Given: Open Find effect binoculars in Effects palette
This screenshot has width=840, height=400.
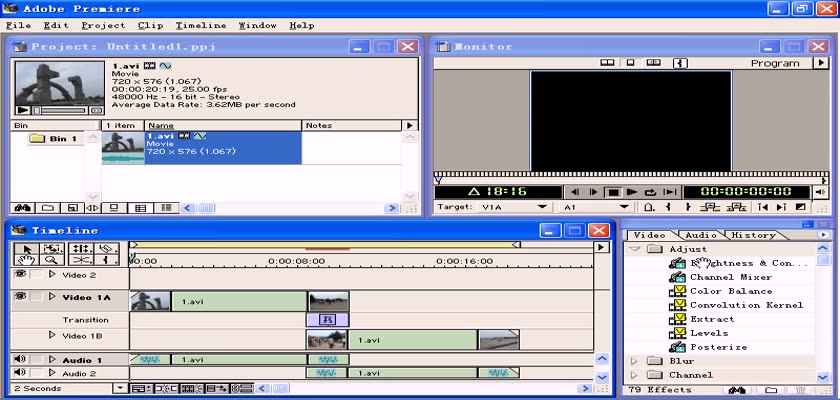Looking at the screenshot, I should pyautogui.click(x=737, y=390).
